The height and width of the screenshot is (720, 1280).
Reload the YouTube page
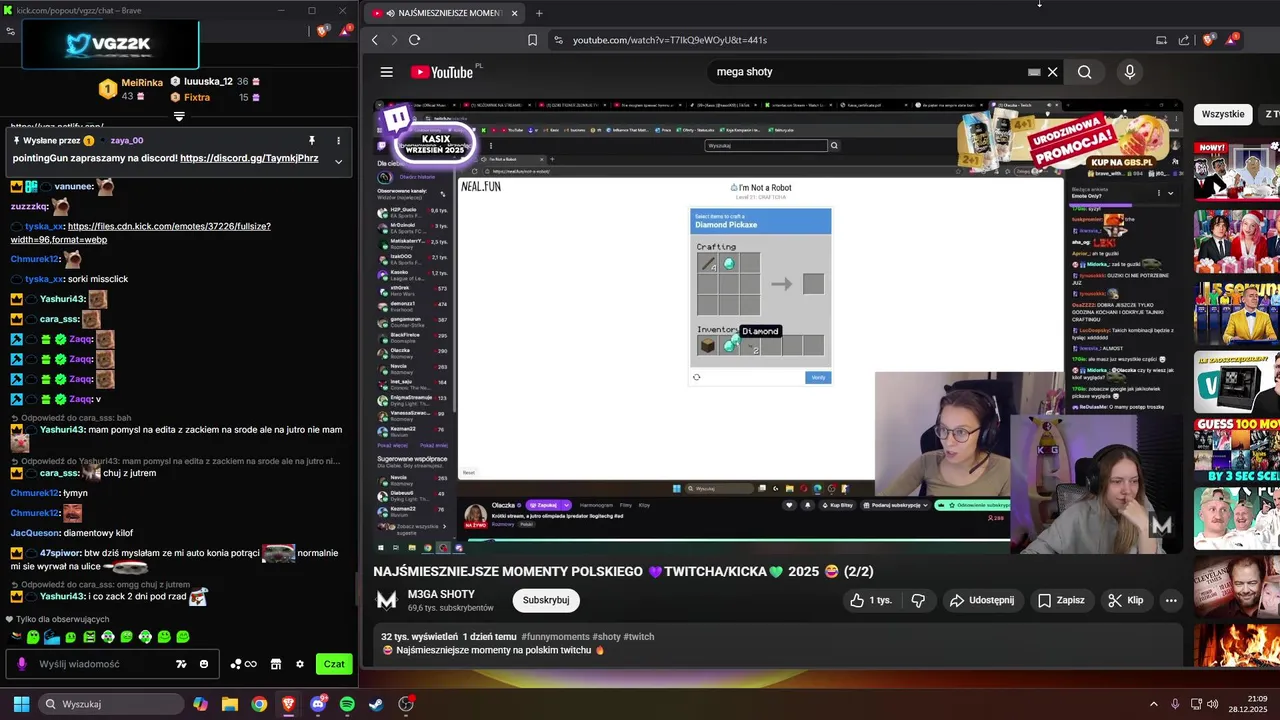click(414, 40)
